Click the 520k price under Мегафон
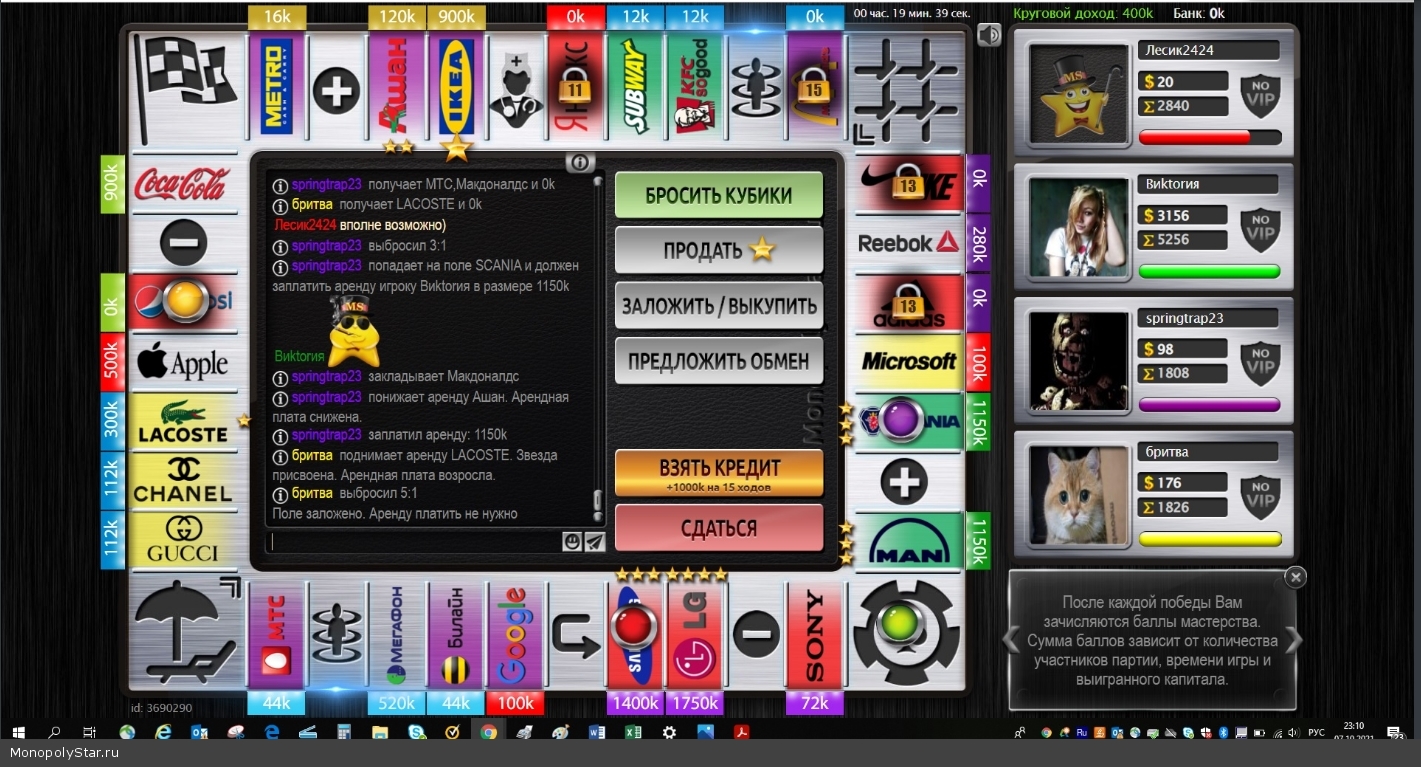The image size is (1421, 767). 396,703
